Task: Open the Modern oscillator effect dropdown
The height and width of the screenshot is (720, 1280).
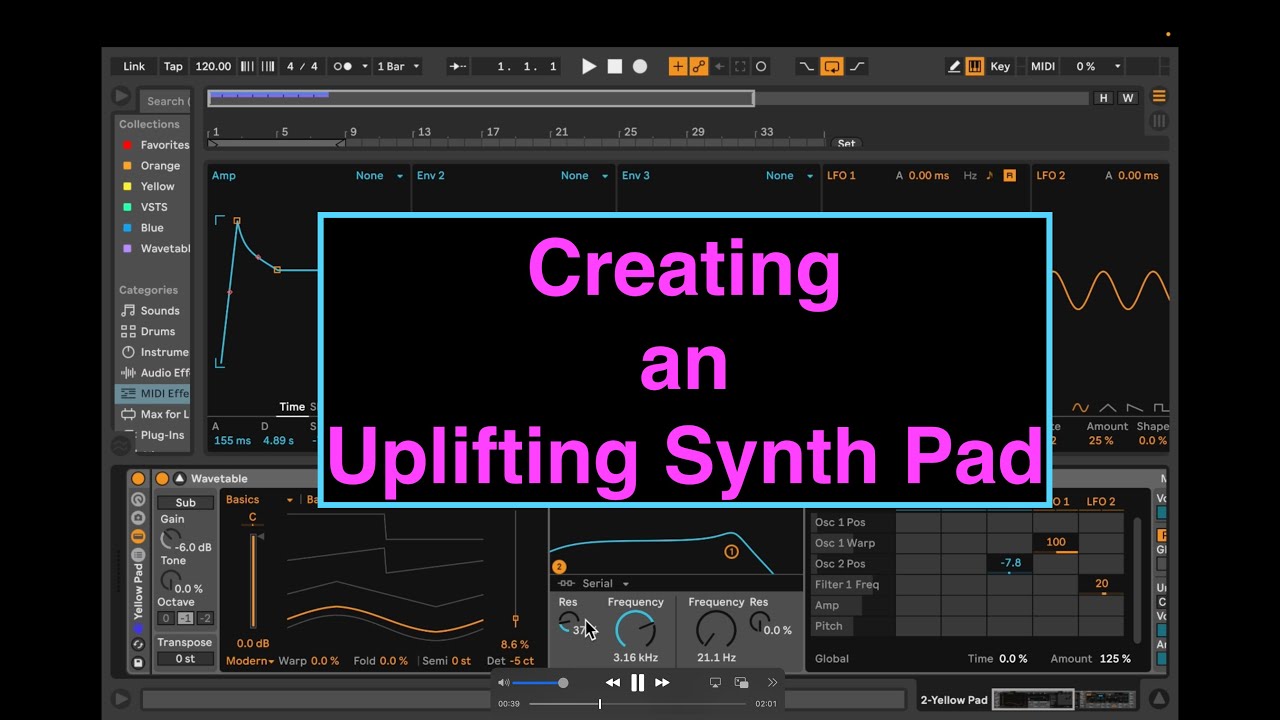Action: pos(249,661)
